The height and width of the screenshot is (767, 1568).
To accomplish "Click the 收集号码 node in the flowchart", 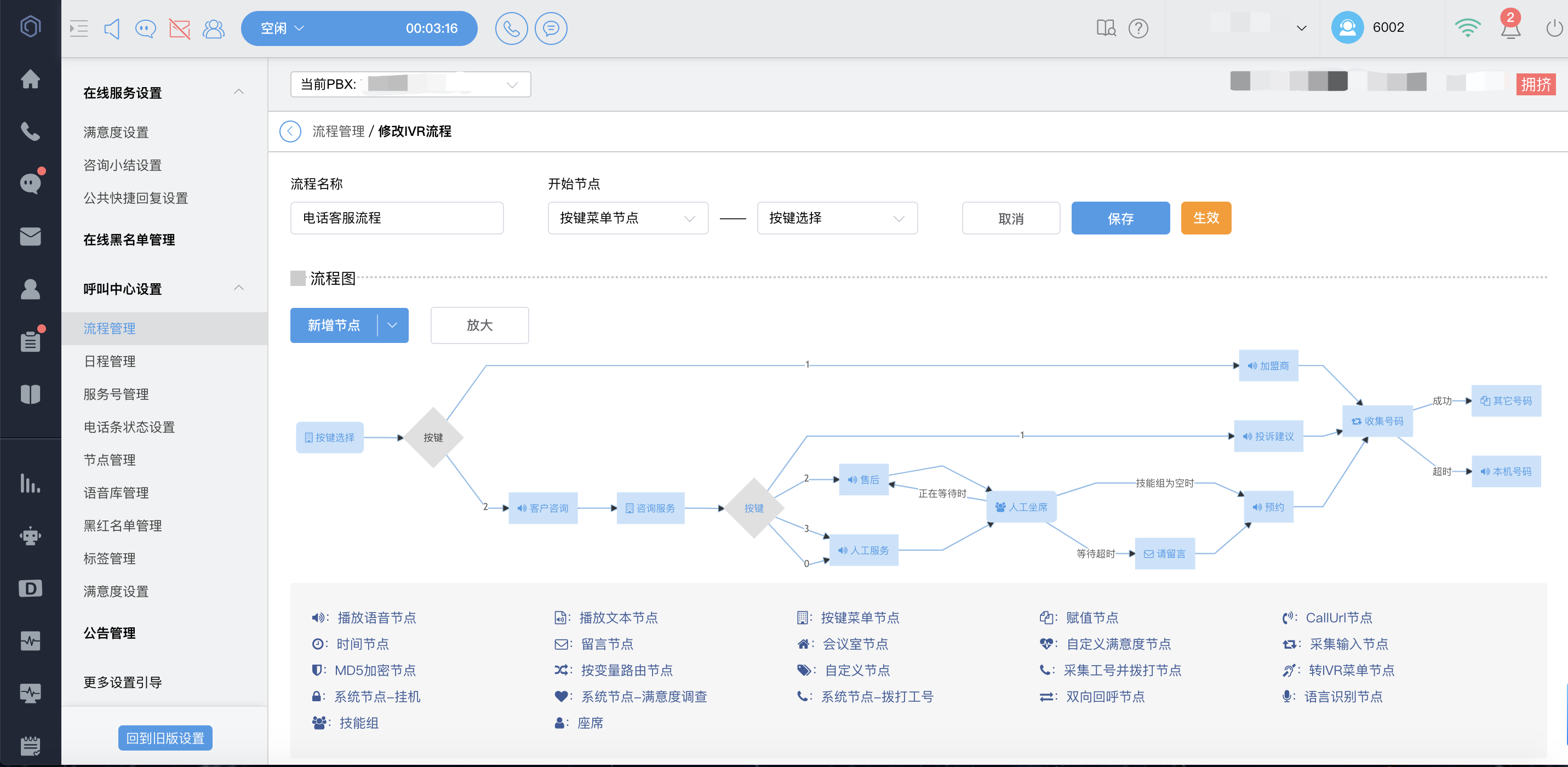I will tap(1377, 421).
